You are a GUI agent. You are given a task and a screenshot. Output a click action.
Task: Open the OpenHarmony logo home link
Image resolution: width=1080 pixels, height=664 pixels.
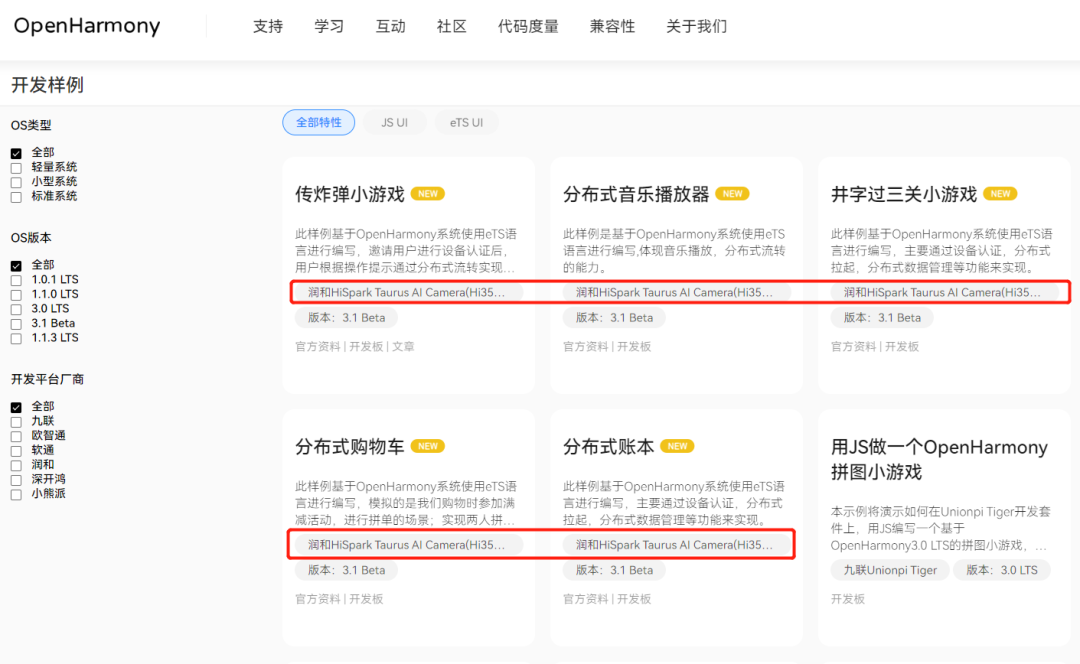(x=87, y=26)
